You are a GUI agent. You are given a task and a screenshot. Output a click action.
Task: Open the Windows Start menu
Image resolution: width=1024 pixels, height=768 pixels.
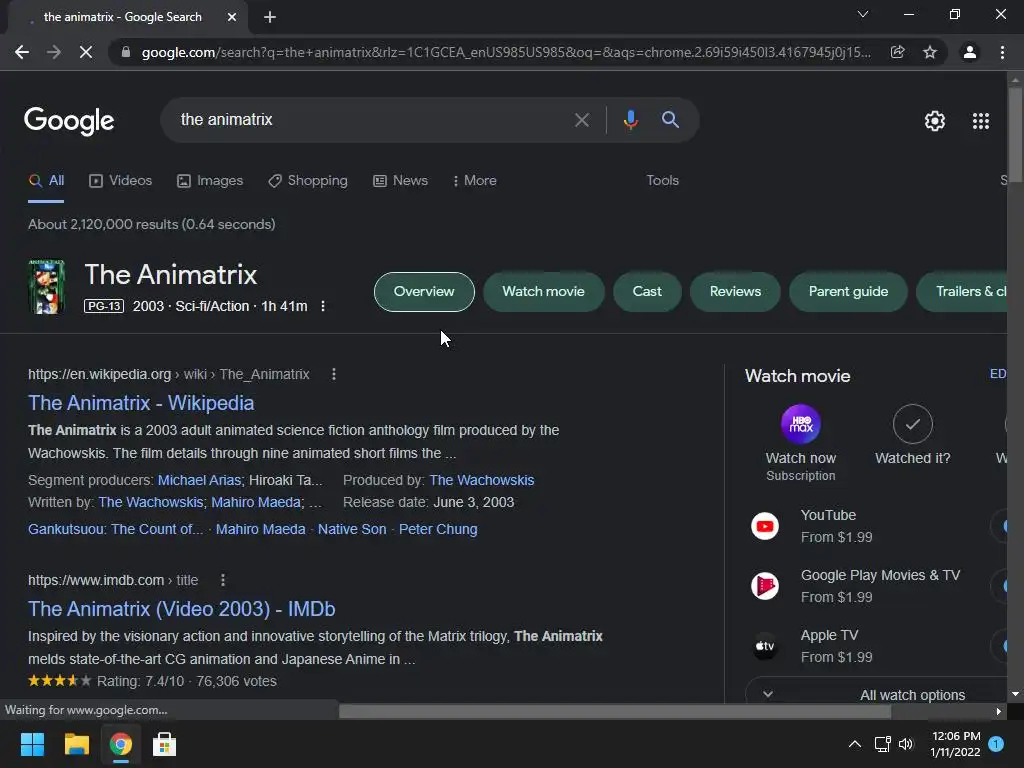32,744
